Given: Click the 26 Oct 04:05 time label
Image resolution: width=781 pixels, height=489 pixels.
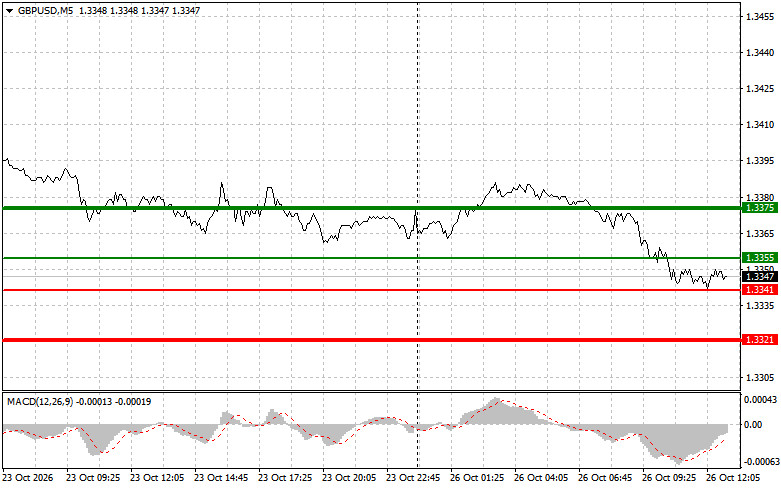Looking at the screenshot, I should 541,478.
